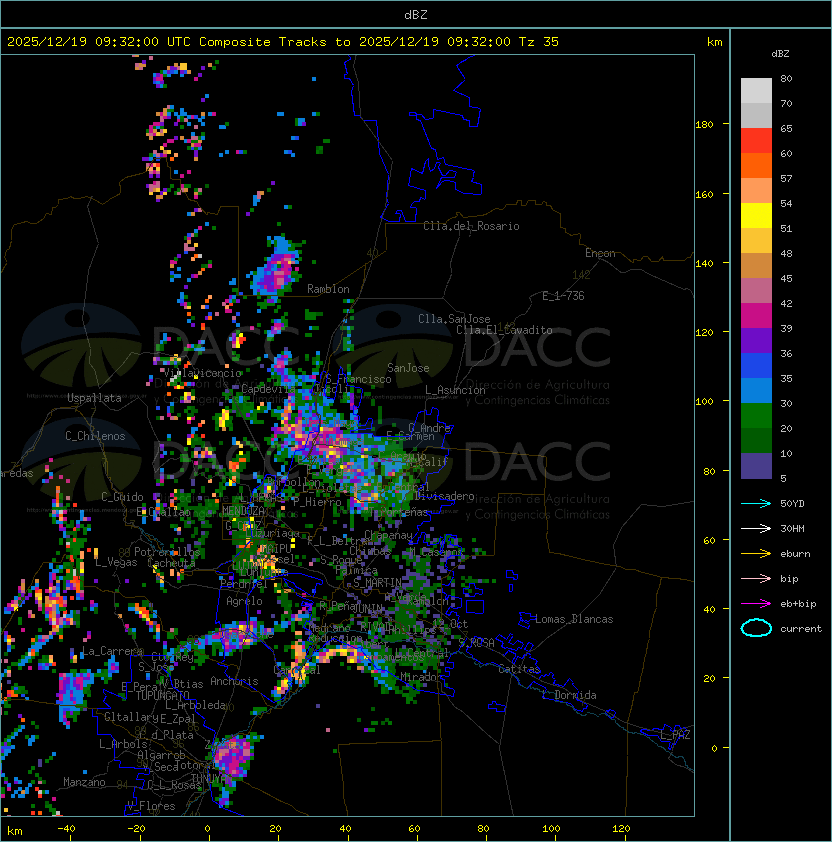Click the E_1-736 map label
This screenshot has height=842, width=832.
tap(563, 296)
